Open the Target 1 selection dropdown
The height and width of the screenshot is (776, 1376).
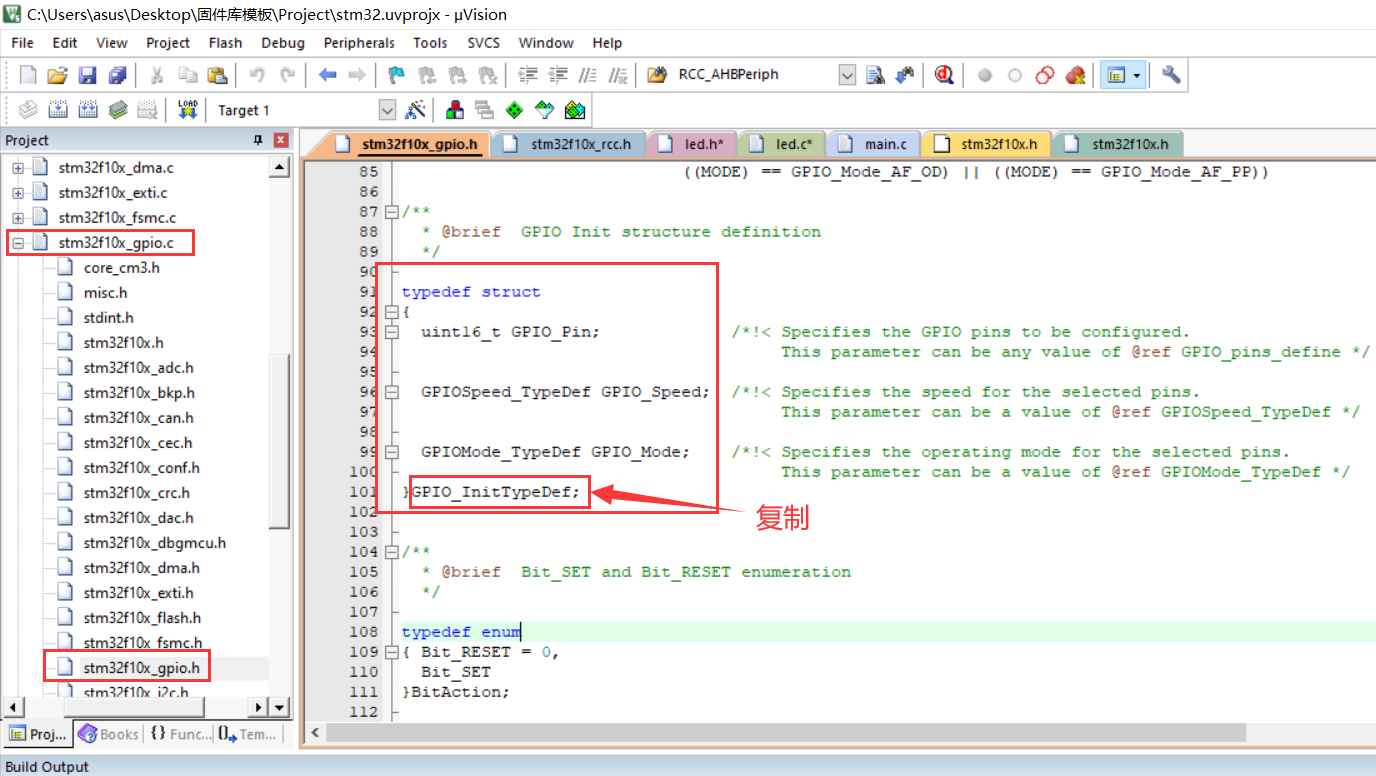tap(388, 110)
